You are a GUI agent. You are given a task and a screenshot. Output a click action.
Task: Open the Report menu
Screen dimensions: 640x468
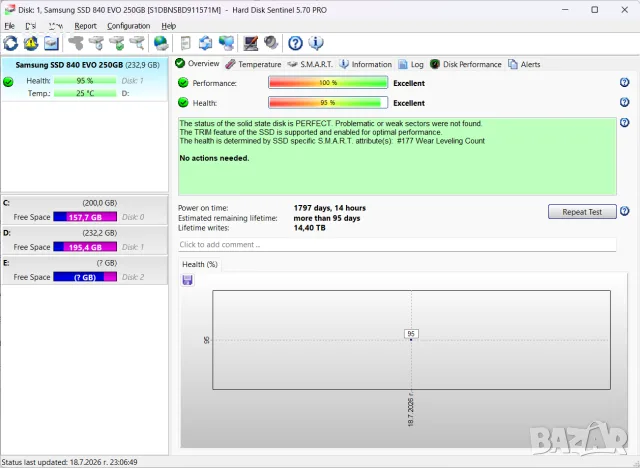pyautogui.click(x=85, y=26)
